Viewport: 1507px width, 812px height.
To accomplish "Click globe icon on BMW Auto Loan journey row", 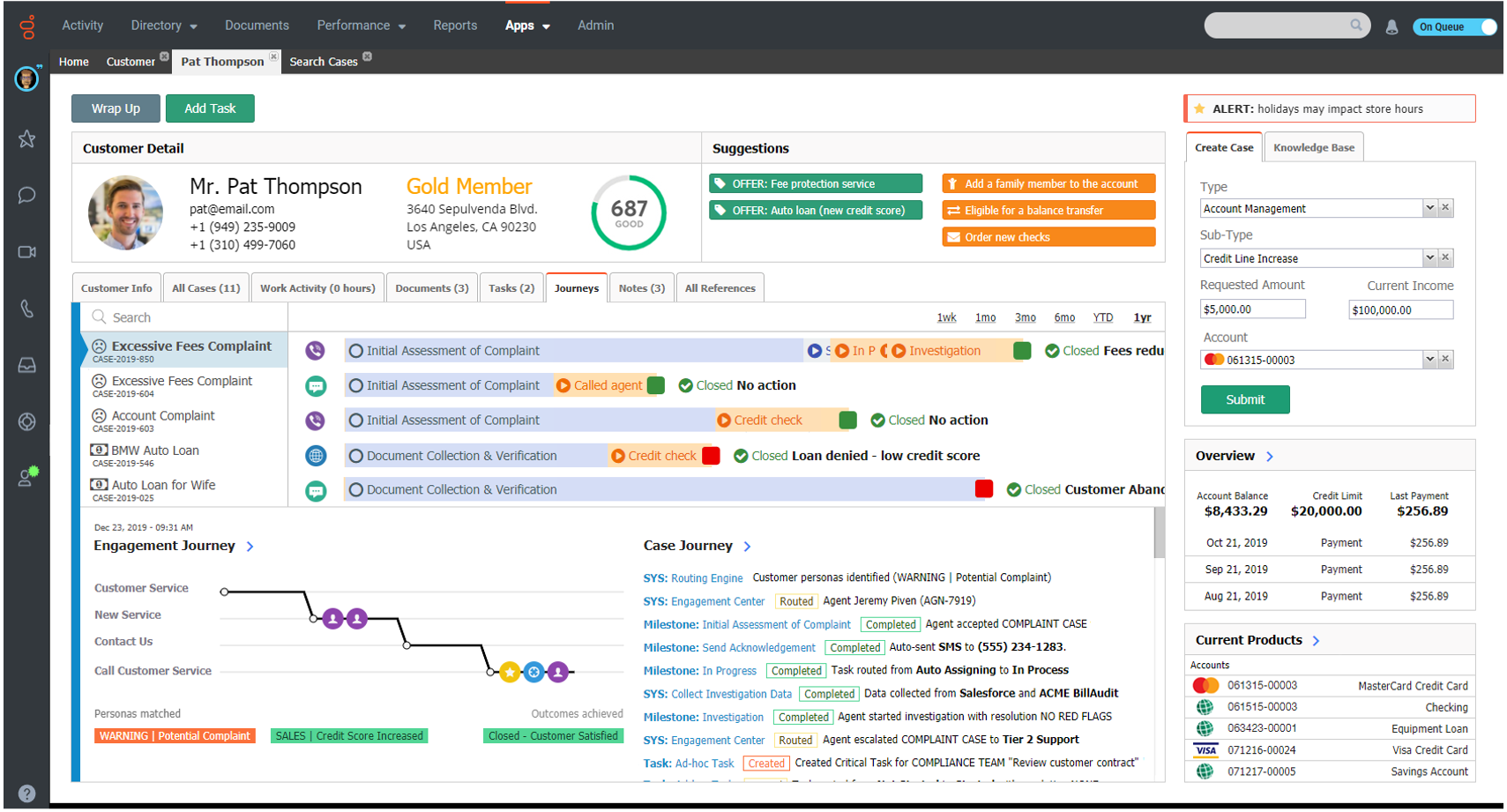I will point(315,456).
